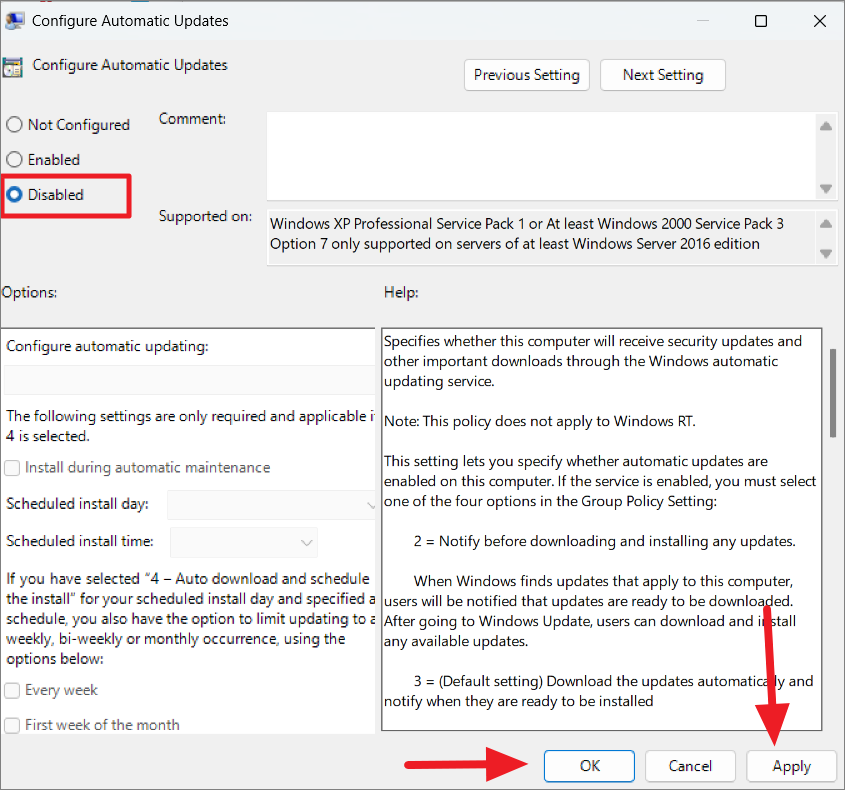
Task: Click Supported on scroll up arrow
Action: point(826,224)
